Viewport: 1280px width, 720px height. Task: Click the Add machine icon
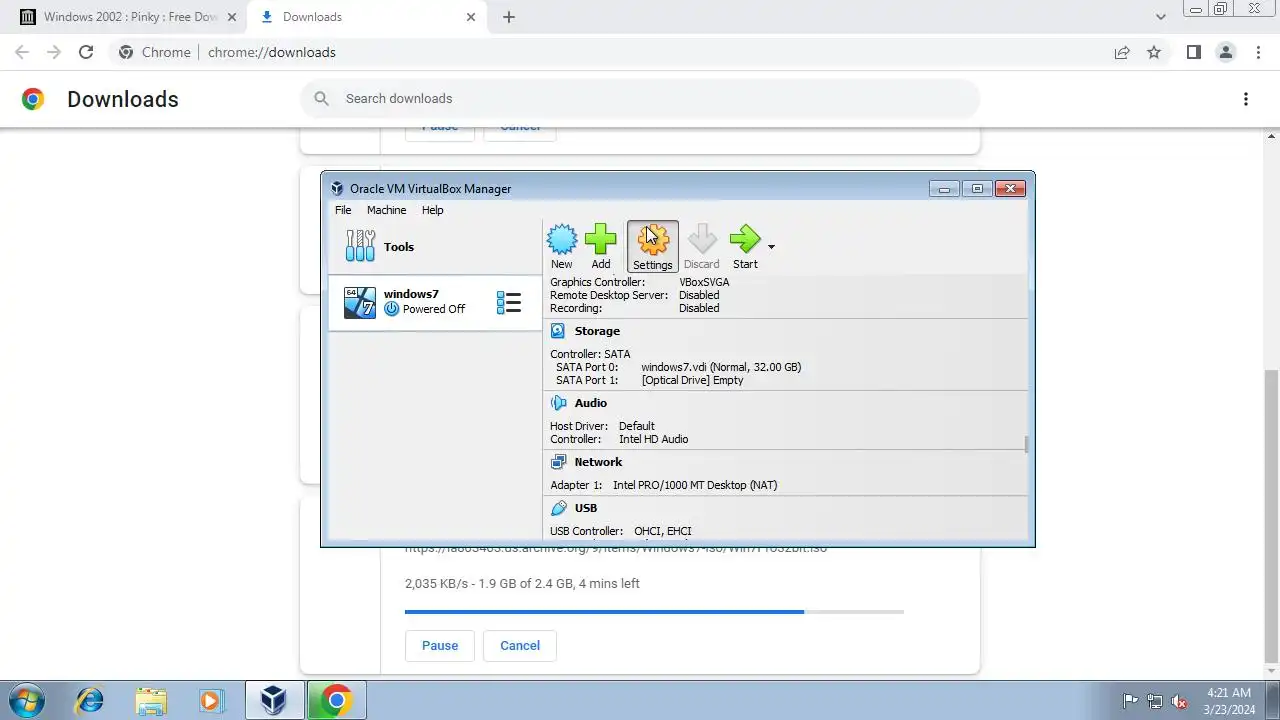click(x=600, y=247)
